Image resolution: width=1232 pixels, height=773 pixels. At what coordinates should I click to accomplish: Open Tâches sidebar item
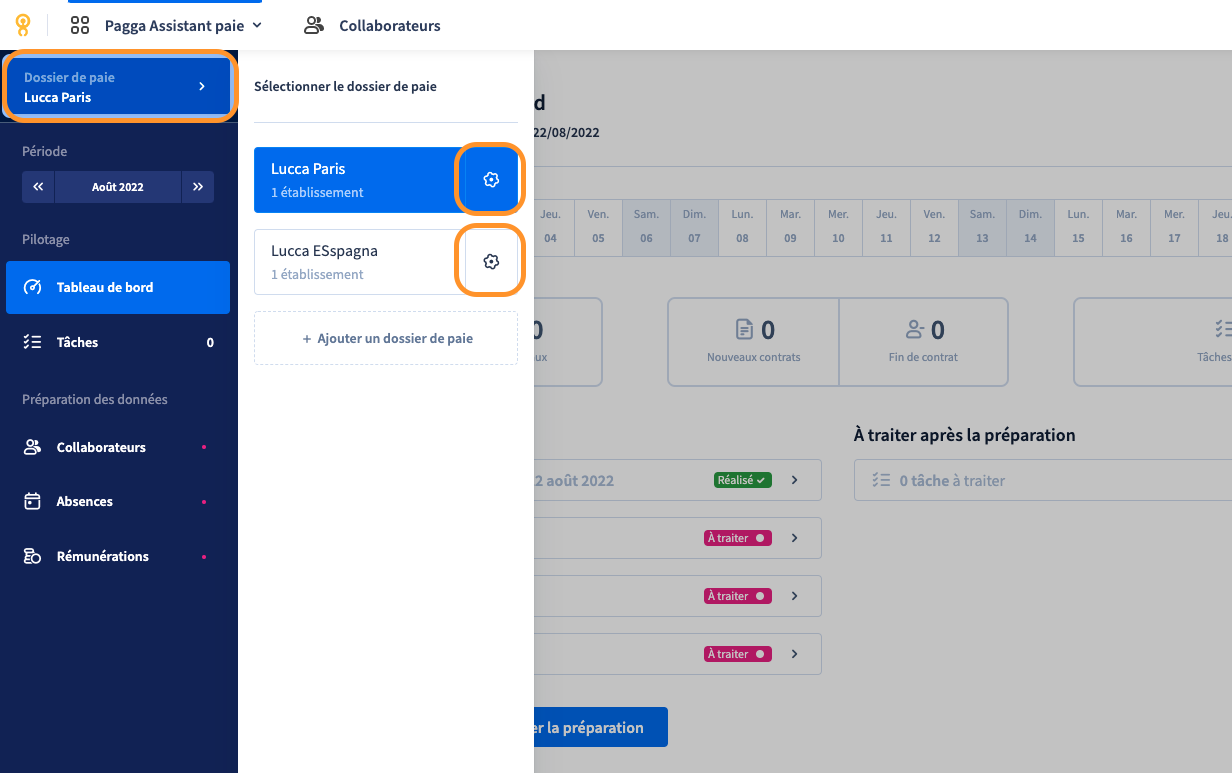(x=118, y=342)
